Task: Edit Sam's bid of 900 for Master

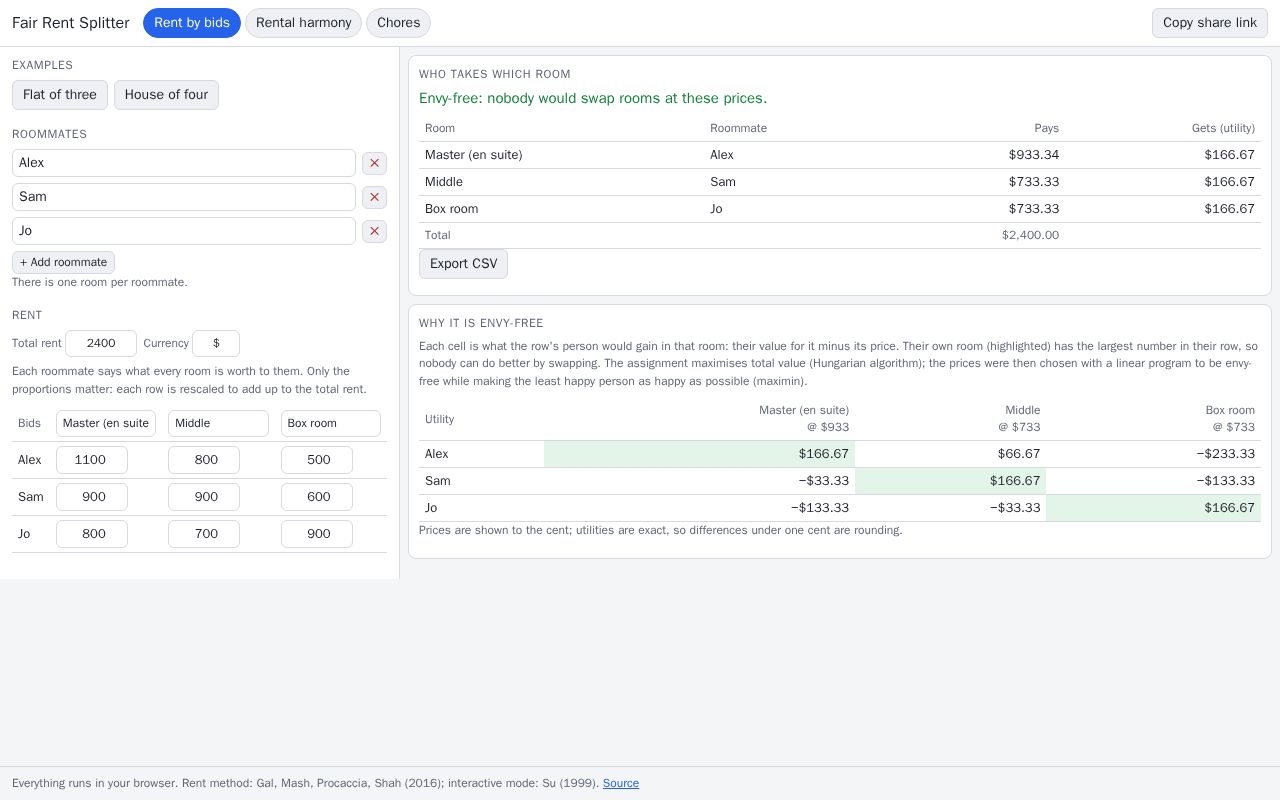Action: coord(92,497)
